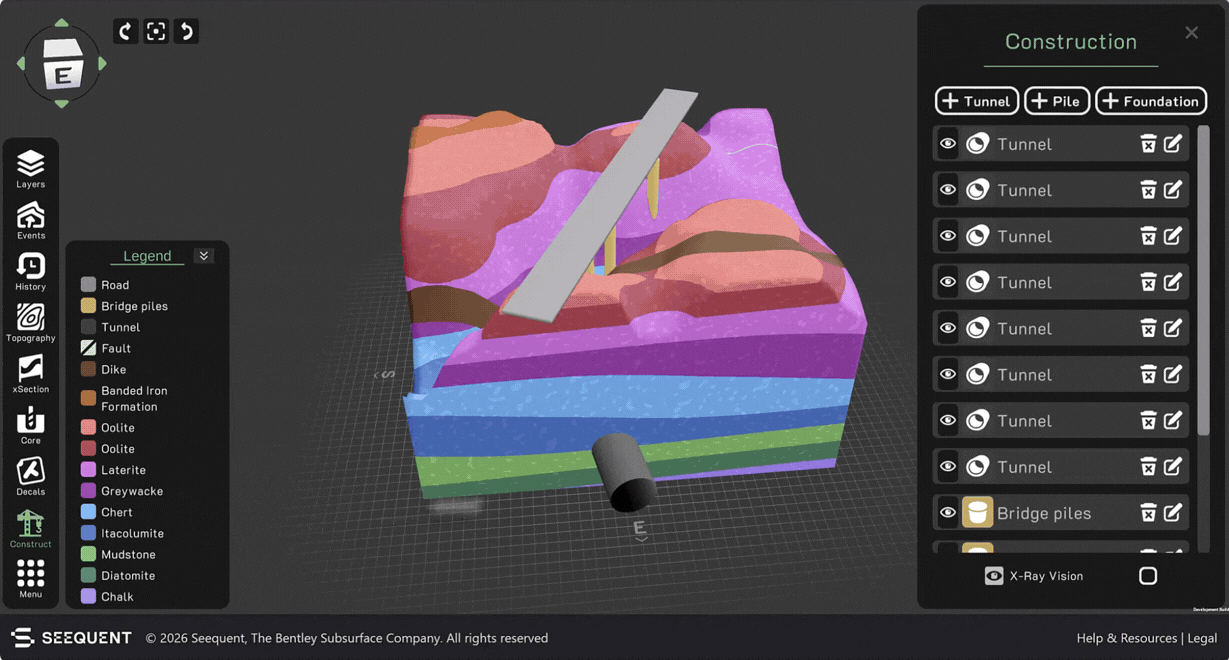Viewport: 1229px width, 660px height.
Task: Click the Diatomite legend entry
Action: point(118,575)
